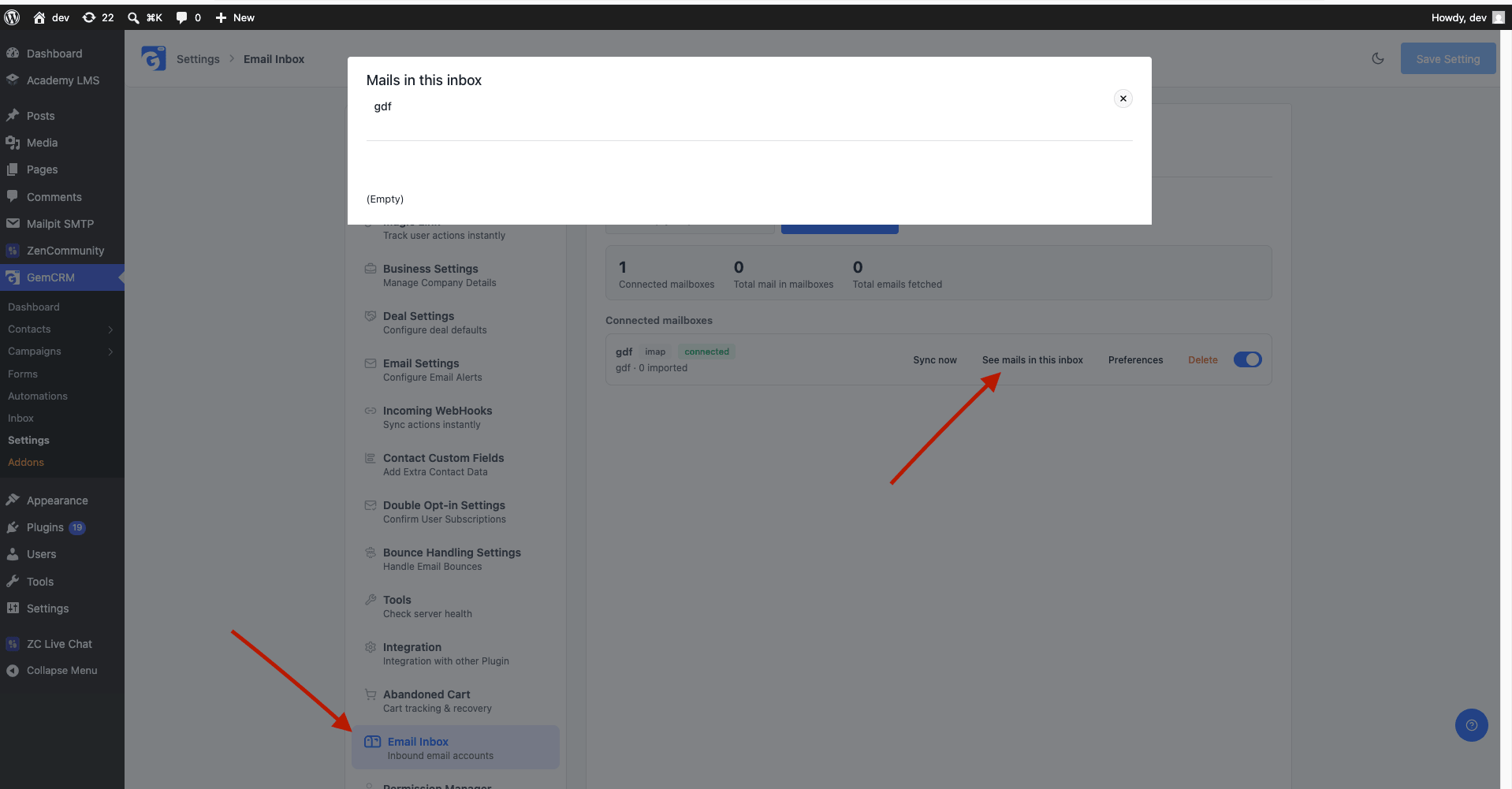Click the New plus icon
Image resolution: width=1512 pixels, height=789 pixels.
point(222,17)
